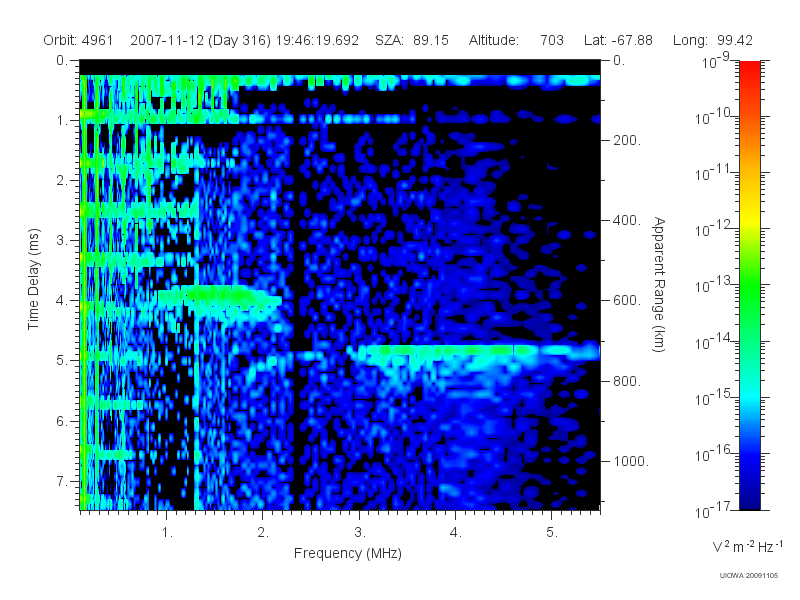The width and height of the screenshot is (800, 600).
Task: Click the 'Time Delay (ms)' axis label
Action: tap(33, 279)
